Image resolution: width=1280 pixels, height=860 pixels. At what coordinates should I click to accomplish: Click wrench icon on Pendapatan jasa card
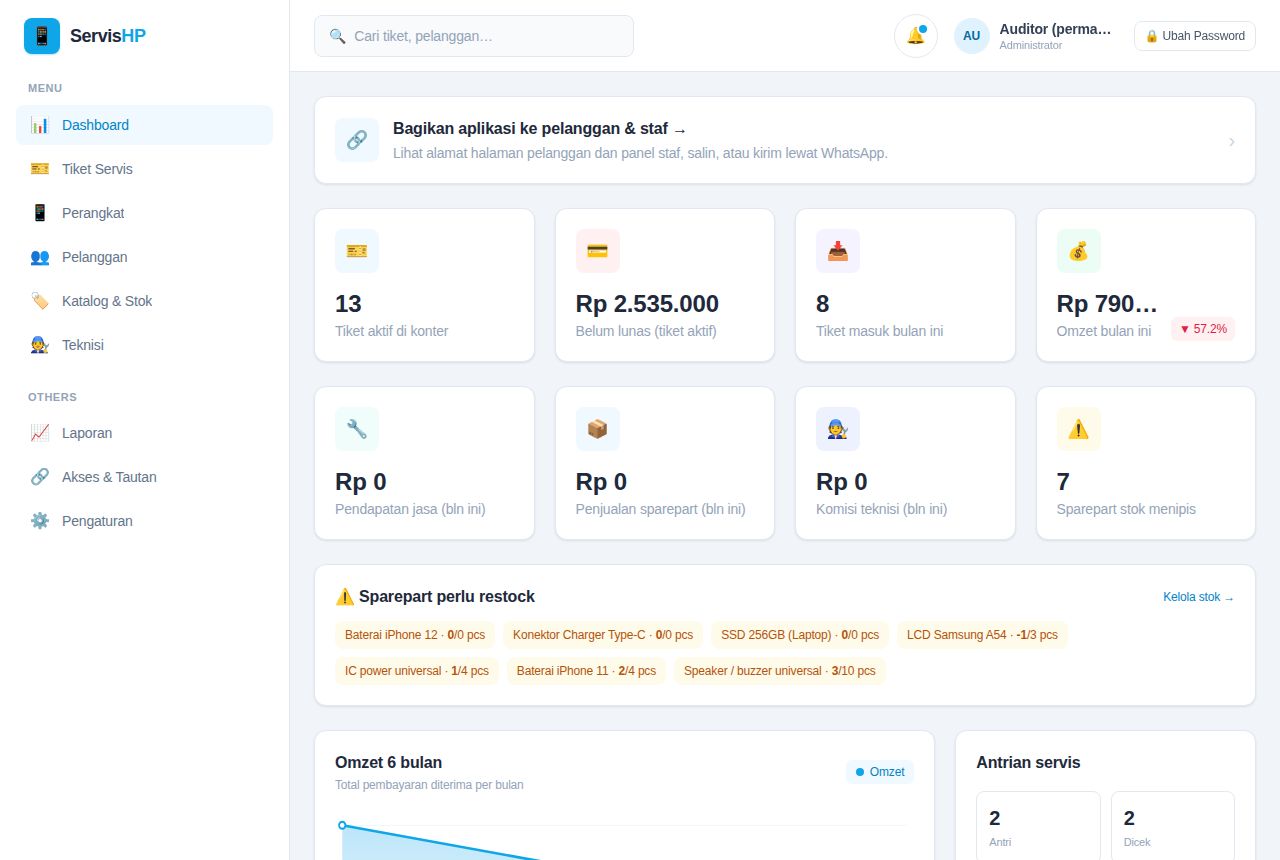click(357, 429)
